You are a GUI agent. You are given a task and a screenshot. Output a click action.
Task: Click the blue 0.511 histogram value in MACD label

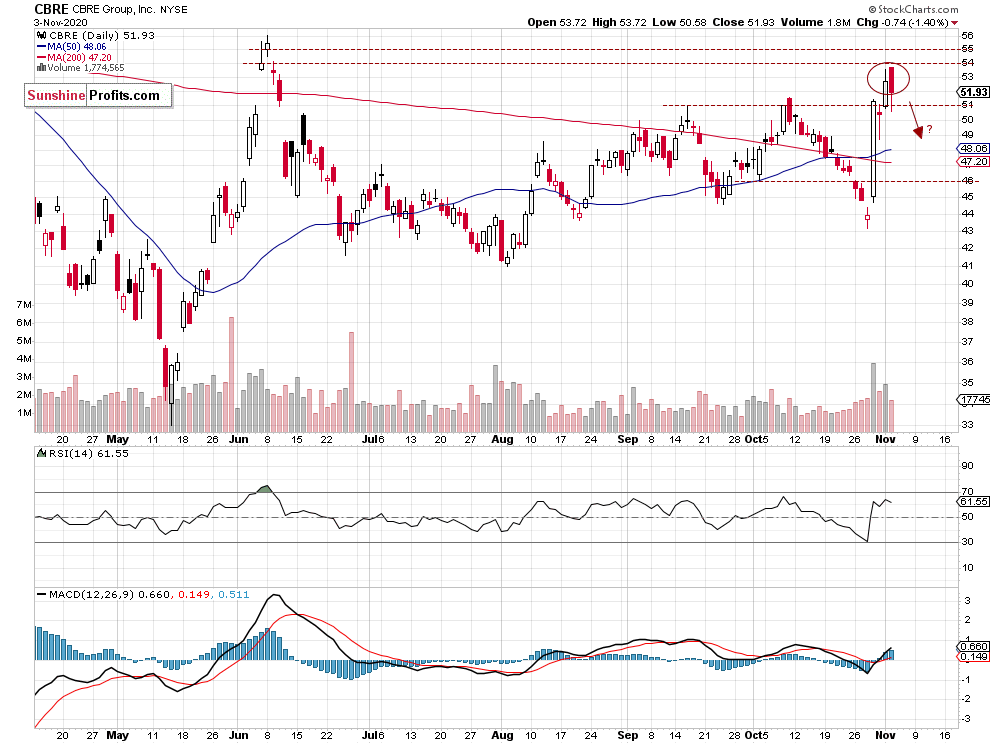234,594
